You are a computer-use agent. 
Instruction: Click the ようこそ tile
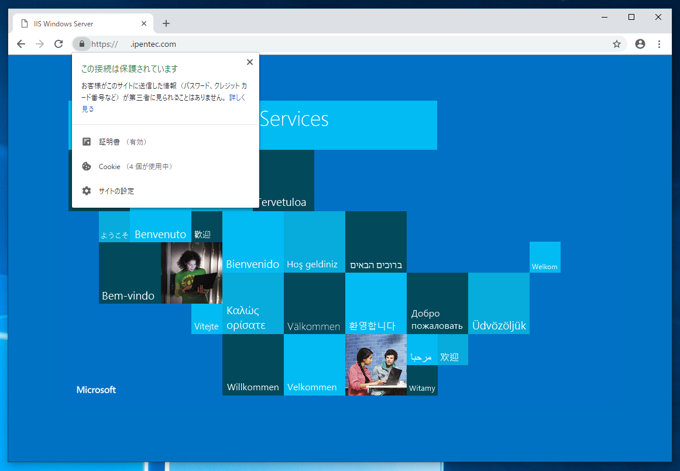114,226
